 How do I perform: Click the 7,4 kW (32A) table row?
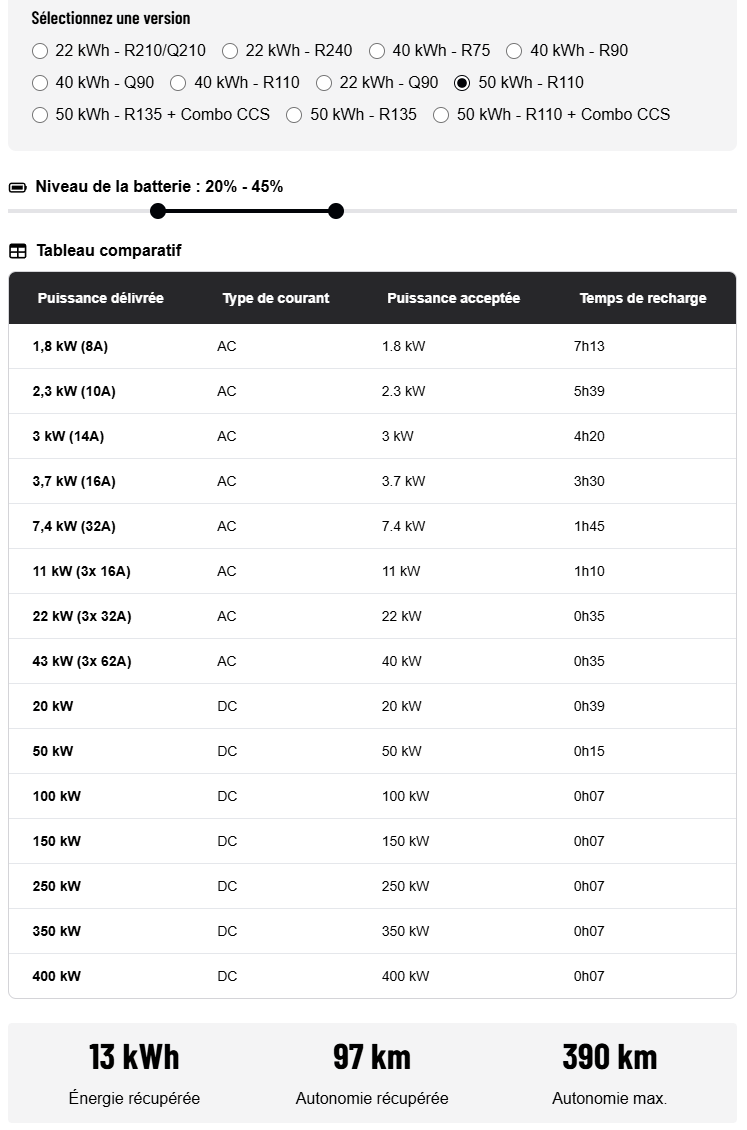coord(372,526)
